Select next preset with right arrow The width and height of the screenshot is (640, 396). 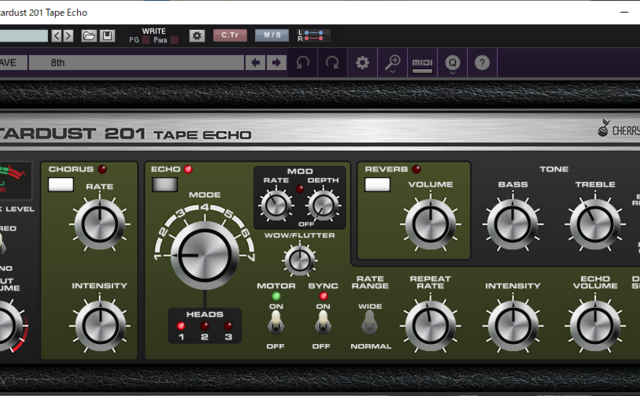(276, 62)
